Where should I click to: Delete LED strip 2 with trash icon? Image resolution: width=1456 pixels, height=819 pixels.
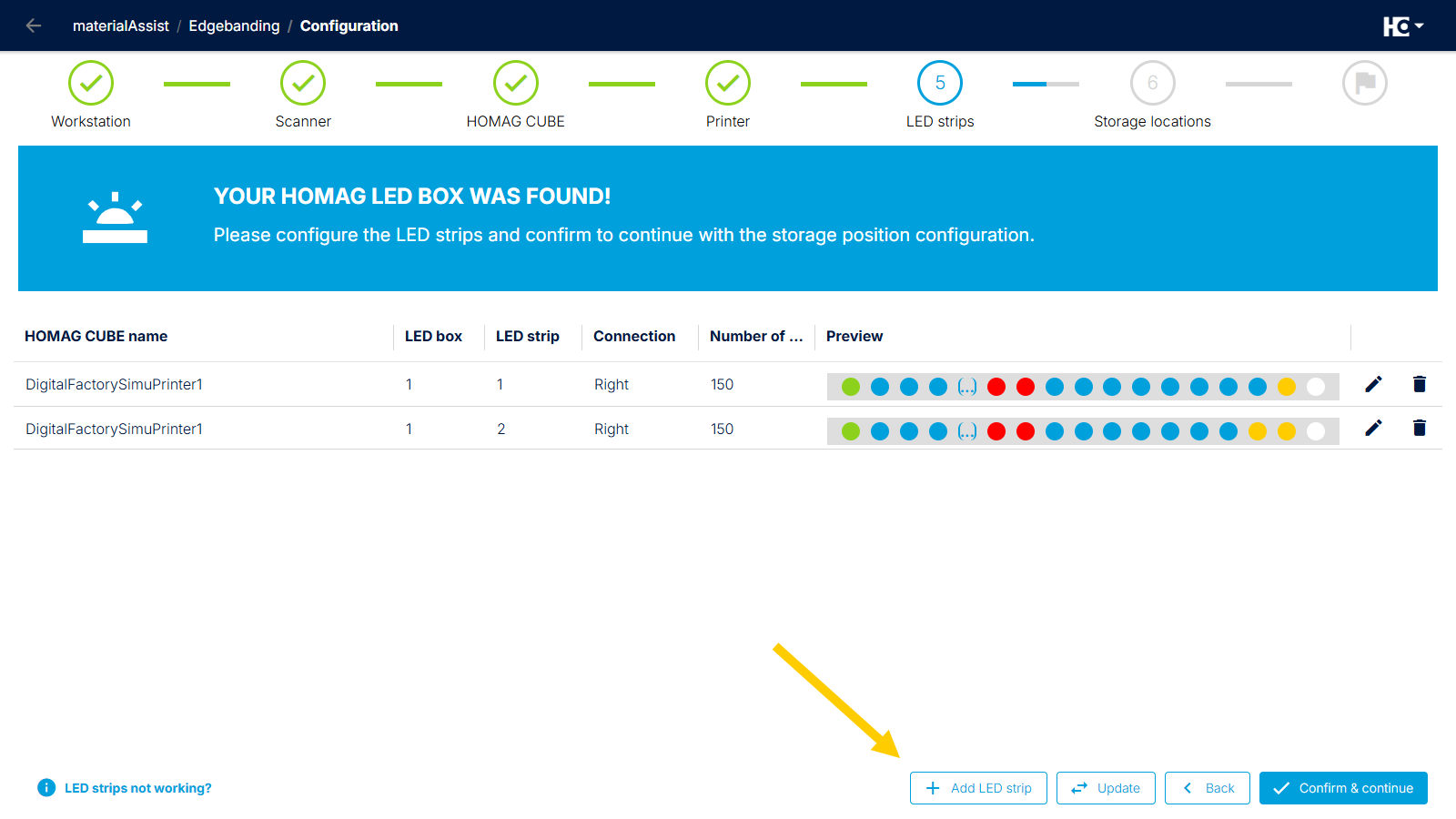(1420, 428)
